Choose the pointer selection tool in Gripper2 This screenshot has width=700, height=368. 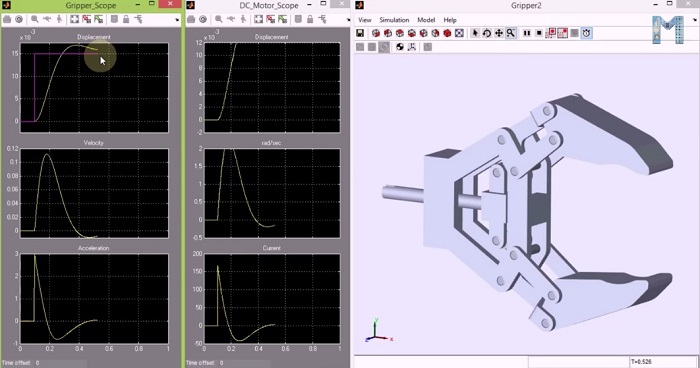click(x=475, y=33)
